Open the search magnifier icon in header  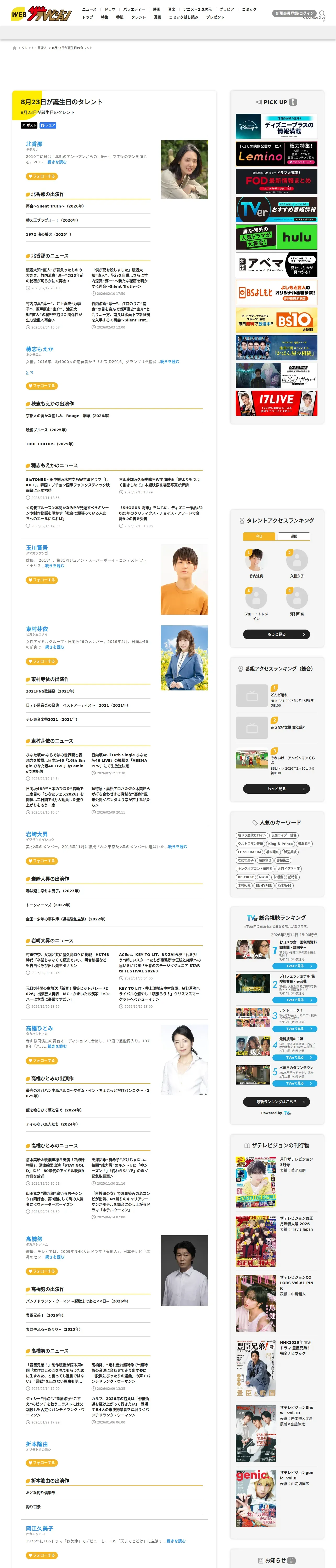[322, 13]
